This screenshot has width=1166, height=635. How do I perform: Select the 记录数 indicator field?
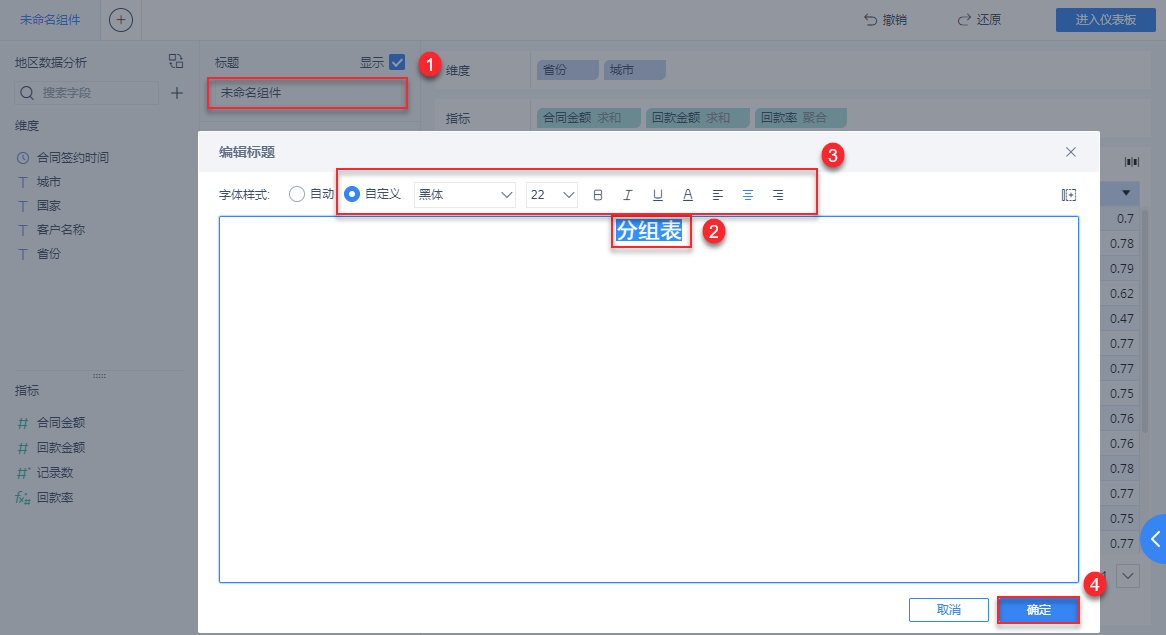tap(55, 473)
